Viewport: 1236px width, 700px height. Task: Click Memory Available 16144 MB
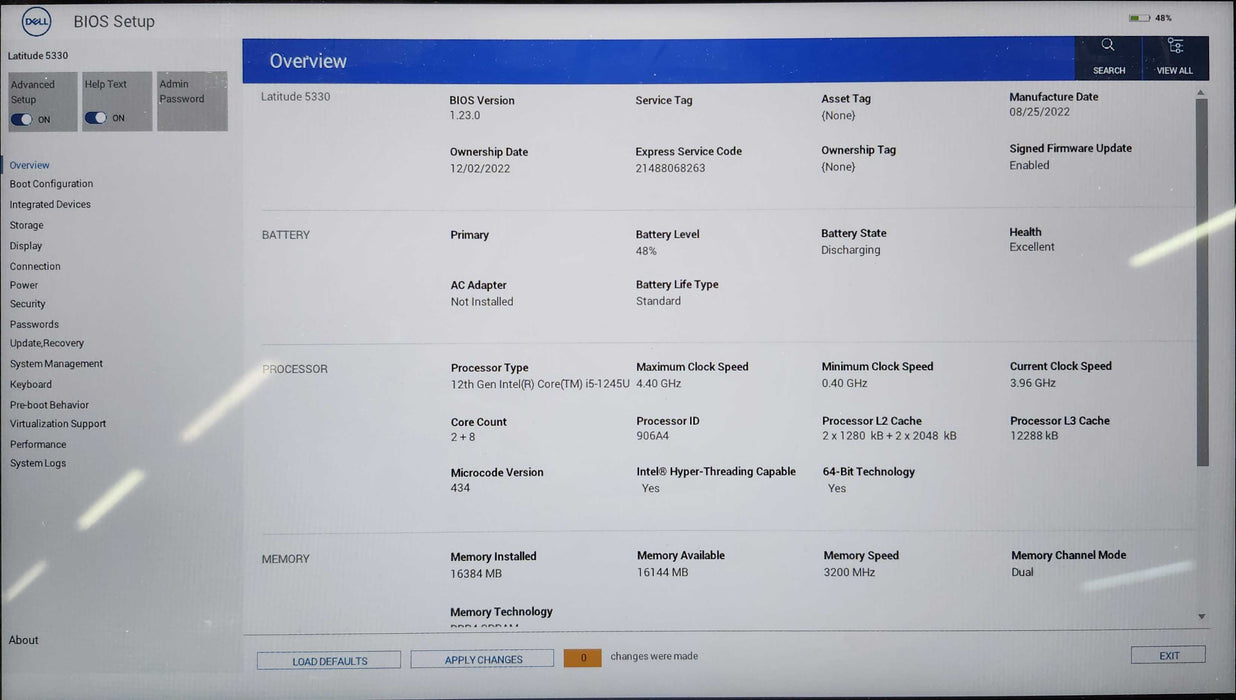pos(663,572)
